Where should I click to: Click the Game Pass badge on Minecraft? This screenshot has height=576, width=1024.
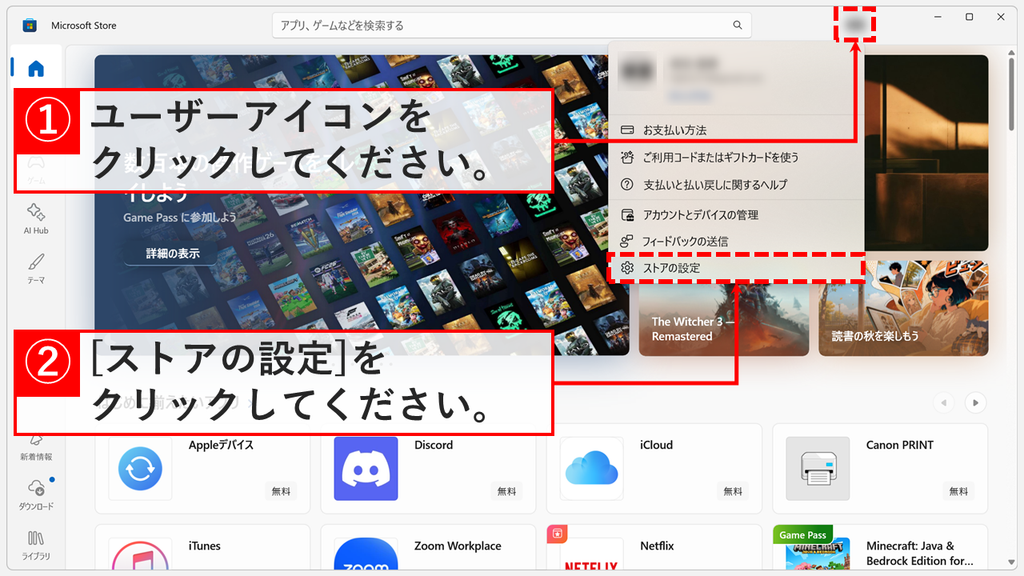(803, 535)
